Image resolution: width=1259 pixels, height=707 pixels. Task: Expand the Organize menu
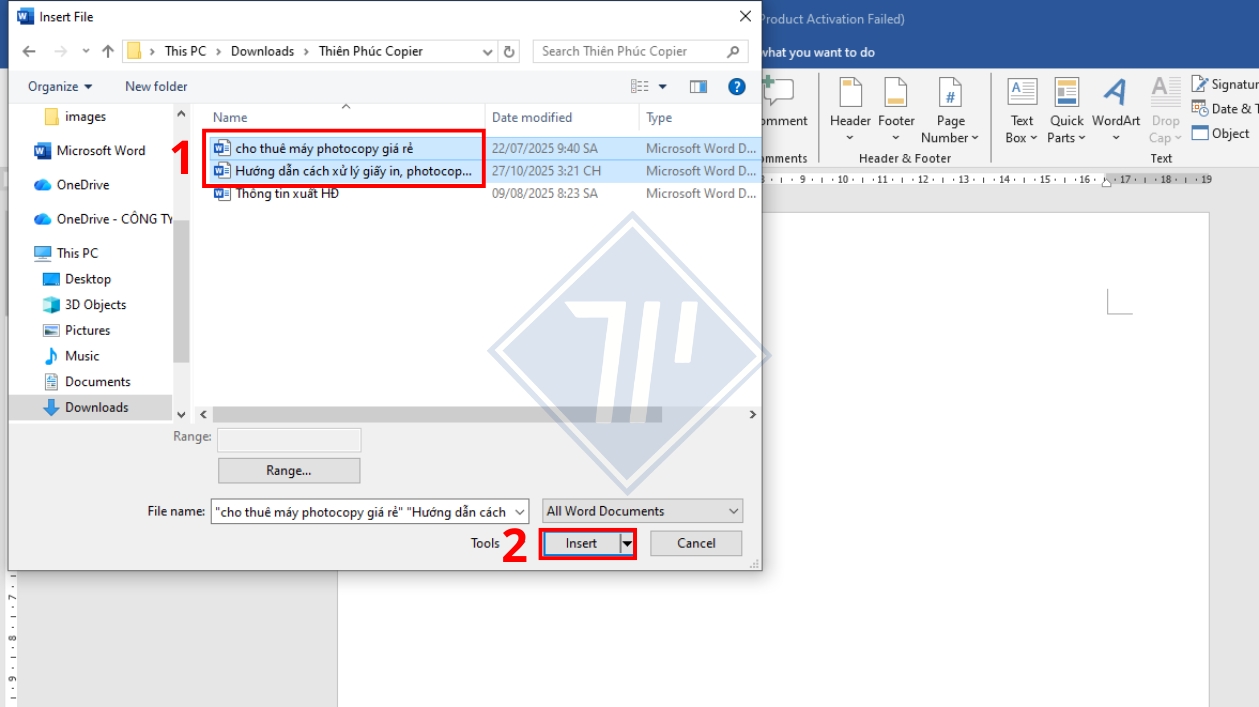click(x=60, y=86)
